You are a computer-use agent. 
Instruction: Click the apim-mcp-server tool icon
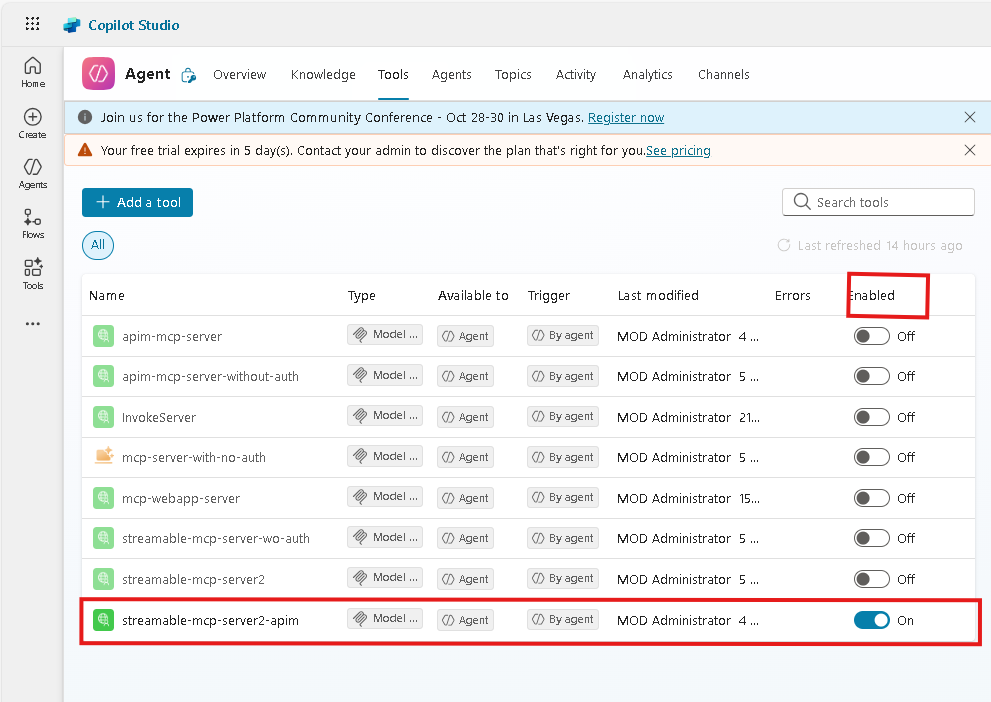pyautogui.click(x=103, y=336)
